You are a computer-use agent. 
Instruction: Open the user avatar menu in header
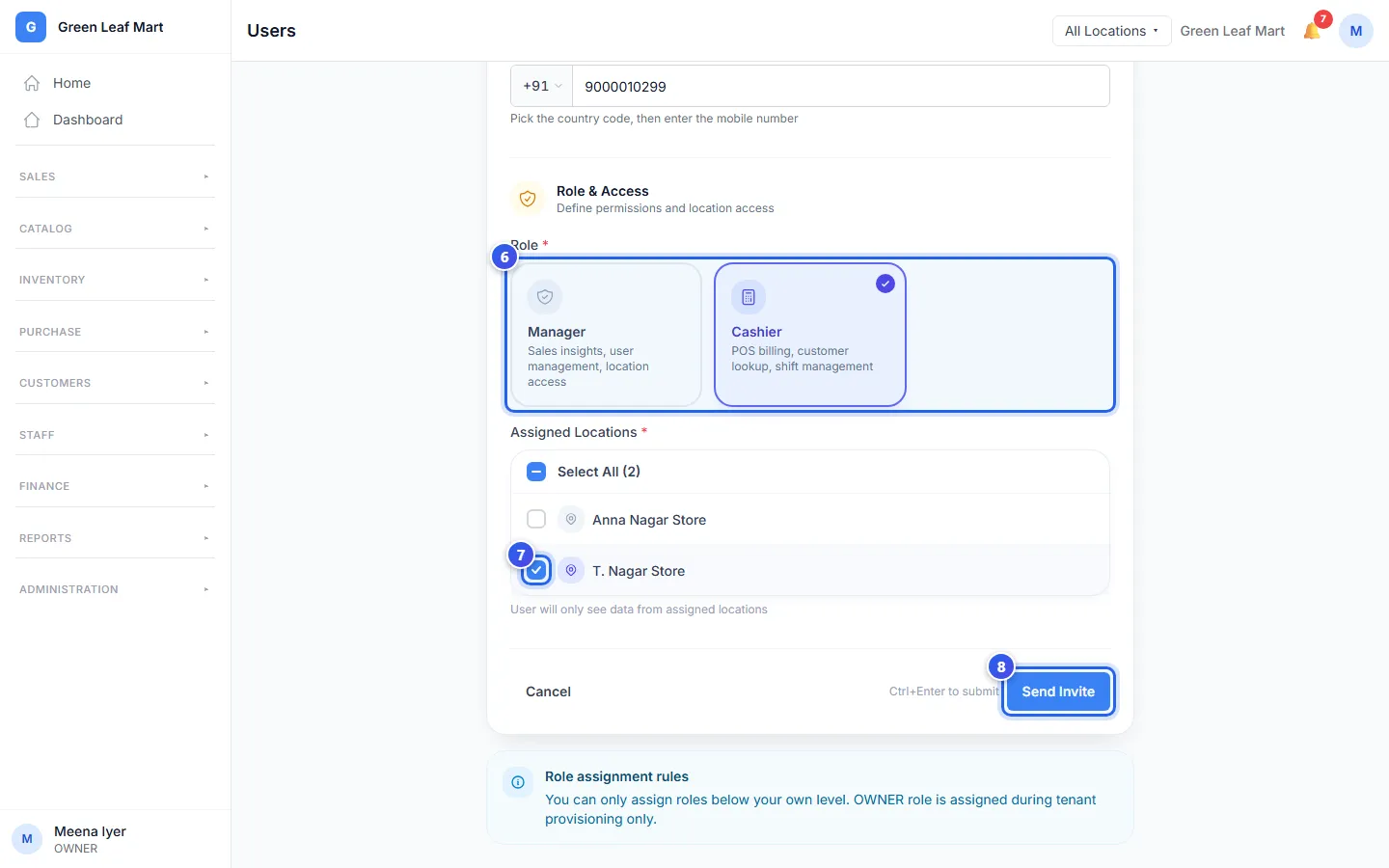click(x=1356, y=31)
